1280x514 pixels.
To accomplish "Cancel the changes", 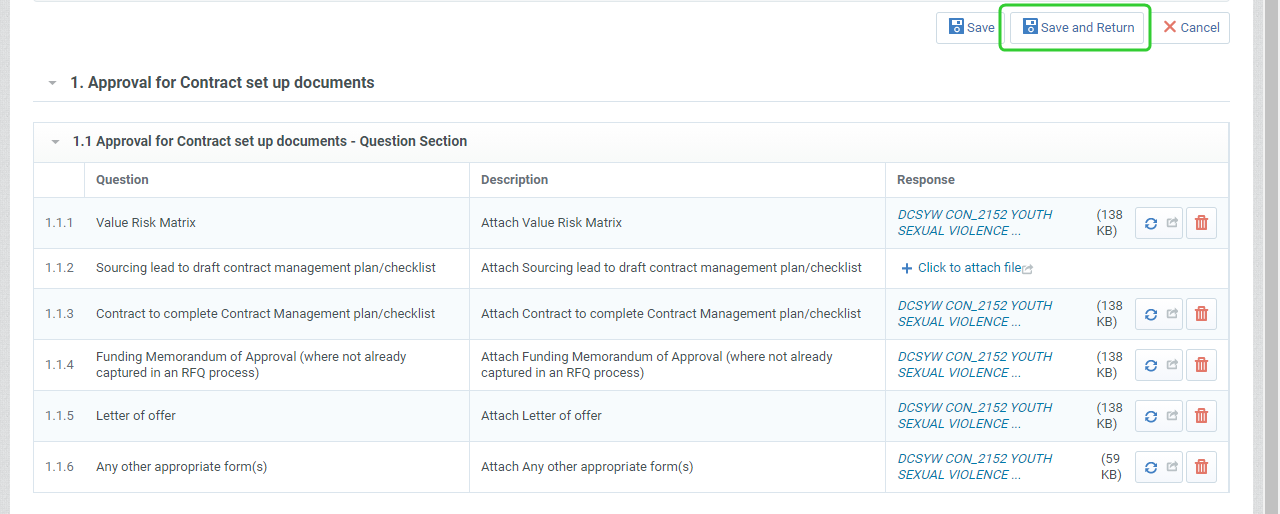I will [1191, 28].
